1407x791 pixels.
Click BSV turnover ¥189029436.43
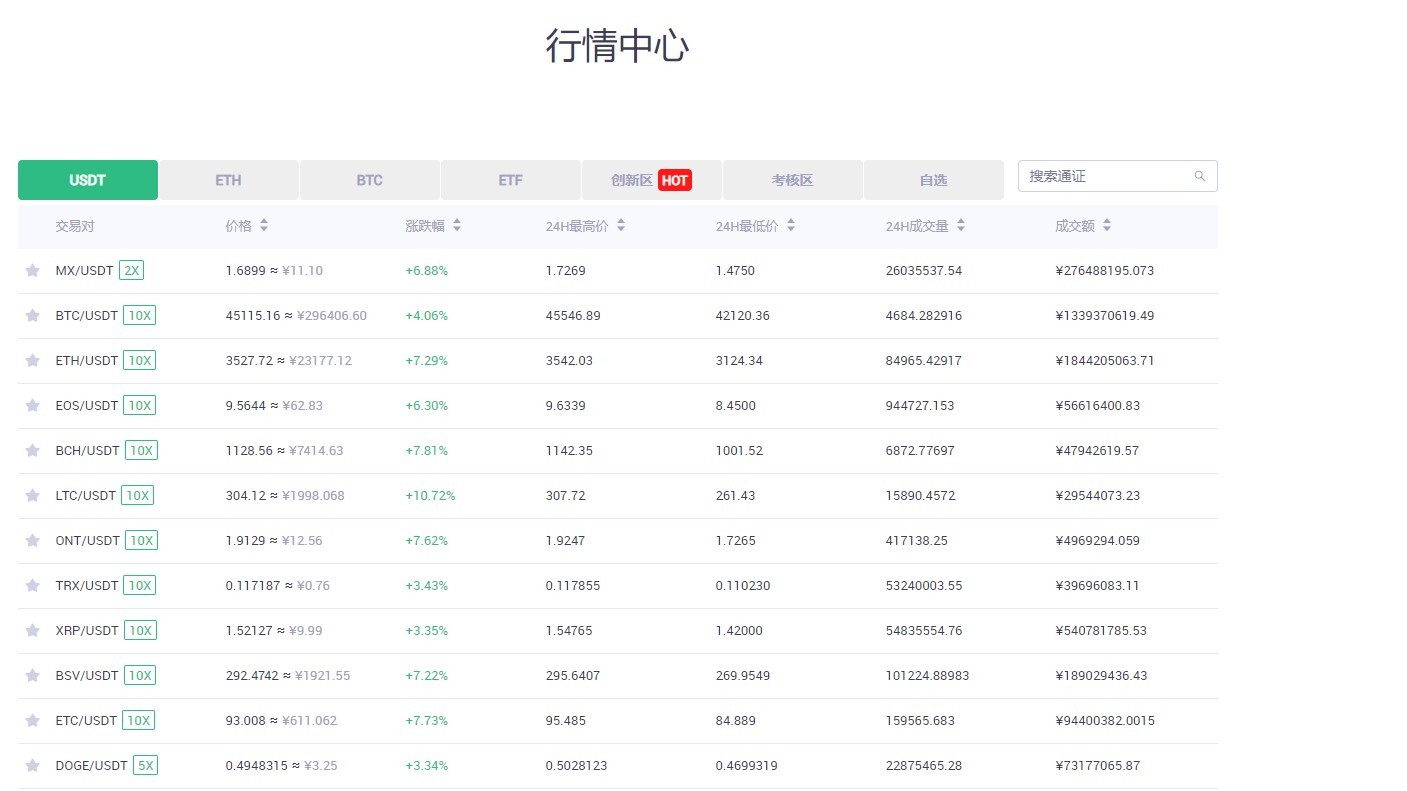tap(1101, 675)
